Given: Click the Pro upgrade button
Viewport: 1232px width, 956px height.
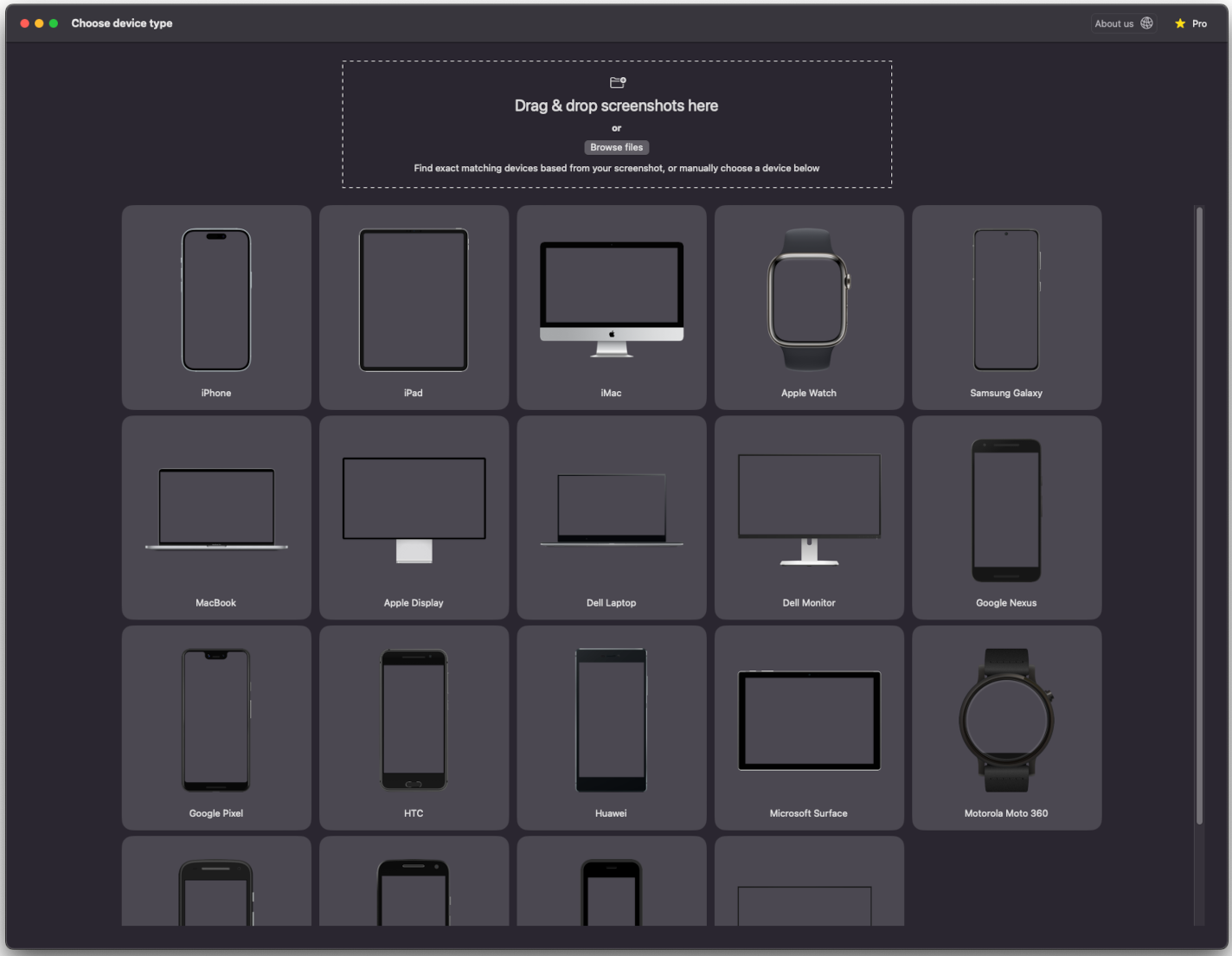Looking at the screenshot, I should coord(1191,23).
